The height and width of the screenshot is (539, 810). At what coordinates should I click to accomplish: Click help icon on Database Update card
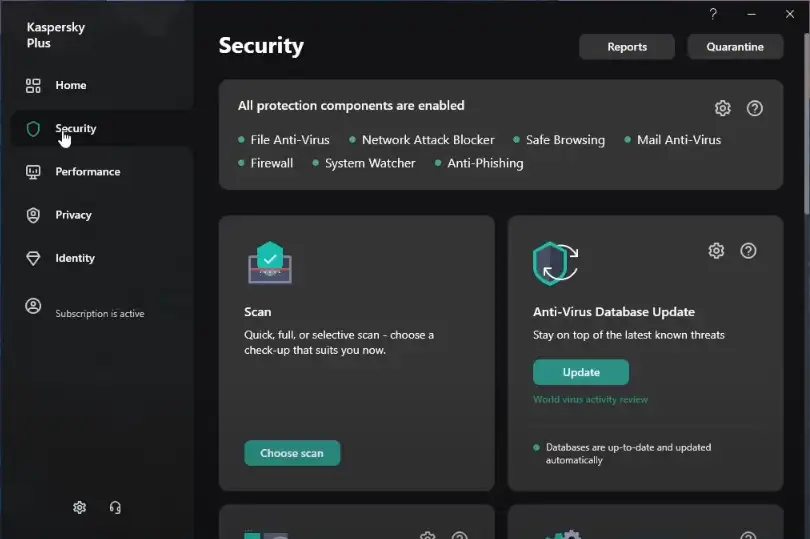748,251
